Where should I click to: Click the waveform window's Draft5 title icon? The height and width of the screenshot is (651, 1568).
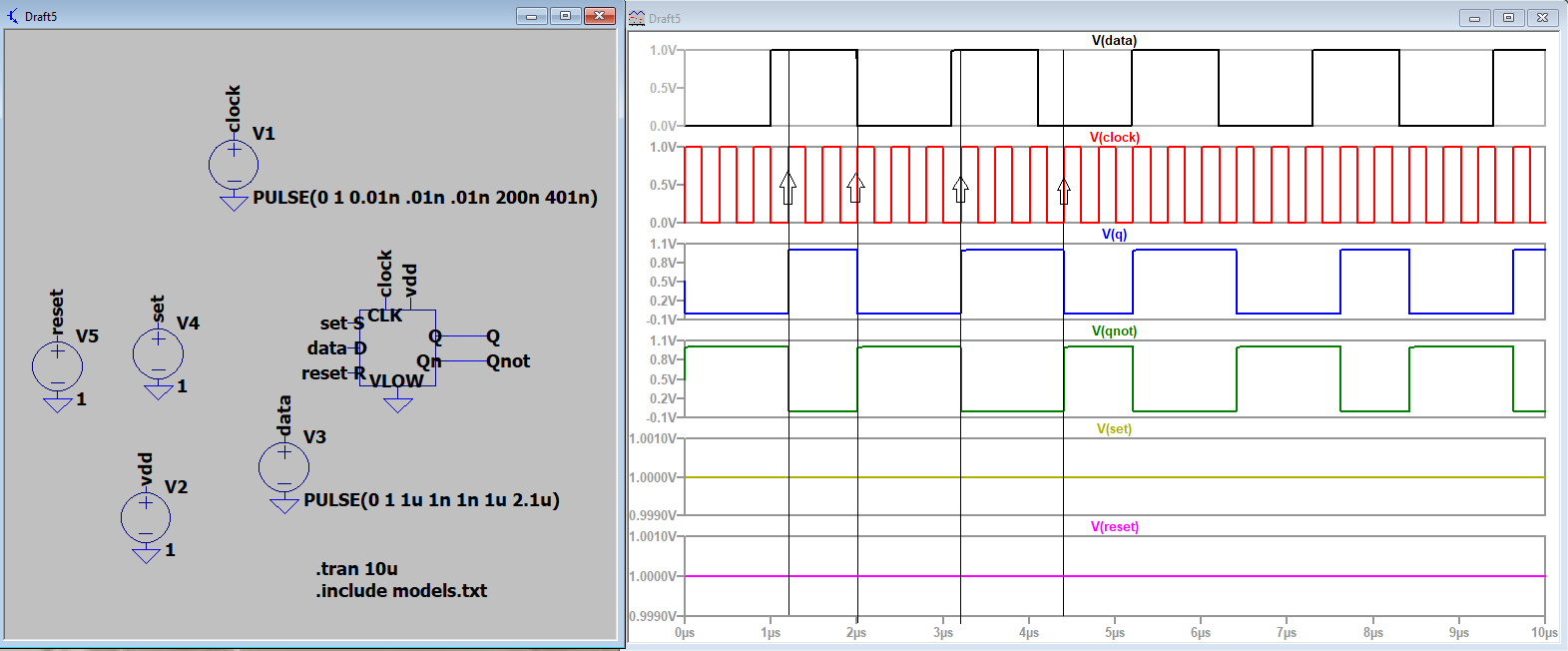point(637,18)
